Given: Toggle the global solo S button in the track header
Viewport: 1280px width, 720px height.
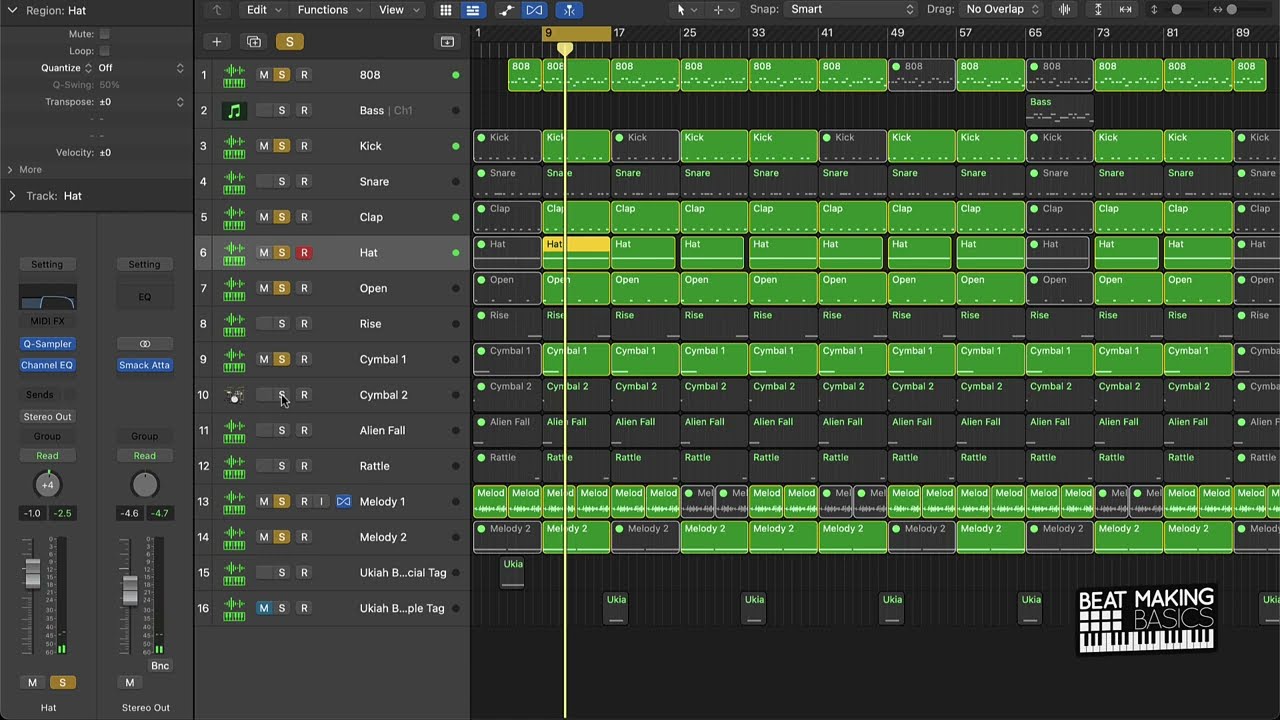Looking at the screenshot, I should [290, 42].
